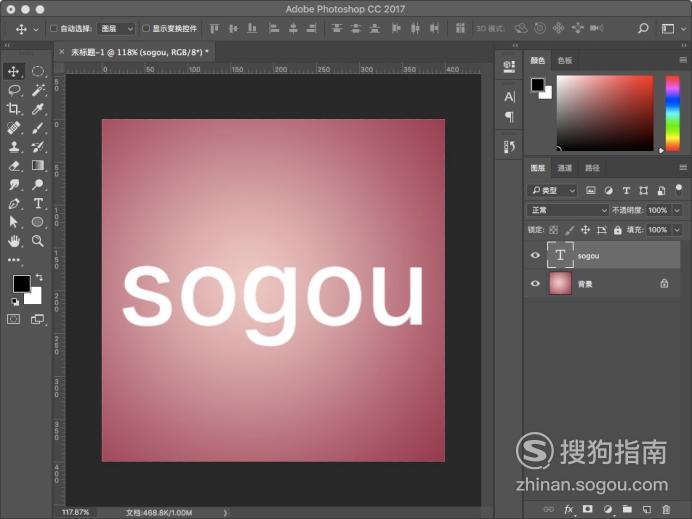Select the Elliptical Marquee tool
This screenshot has height=519, width=692.
38,71
